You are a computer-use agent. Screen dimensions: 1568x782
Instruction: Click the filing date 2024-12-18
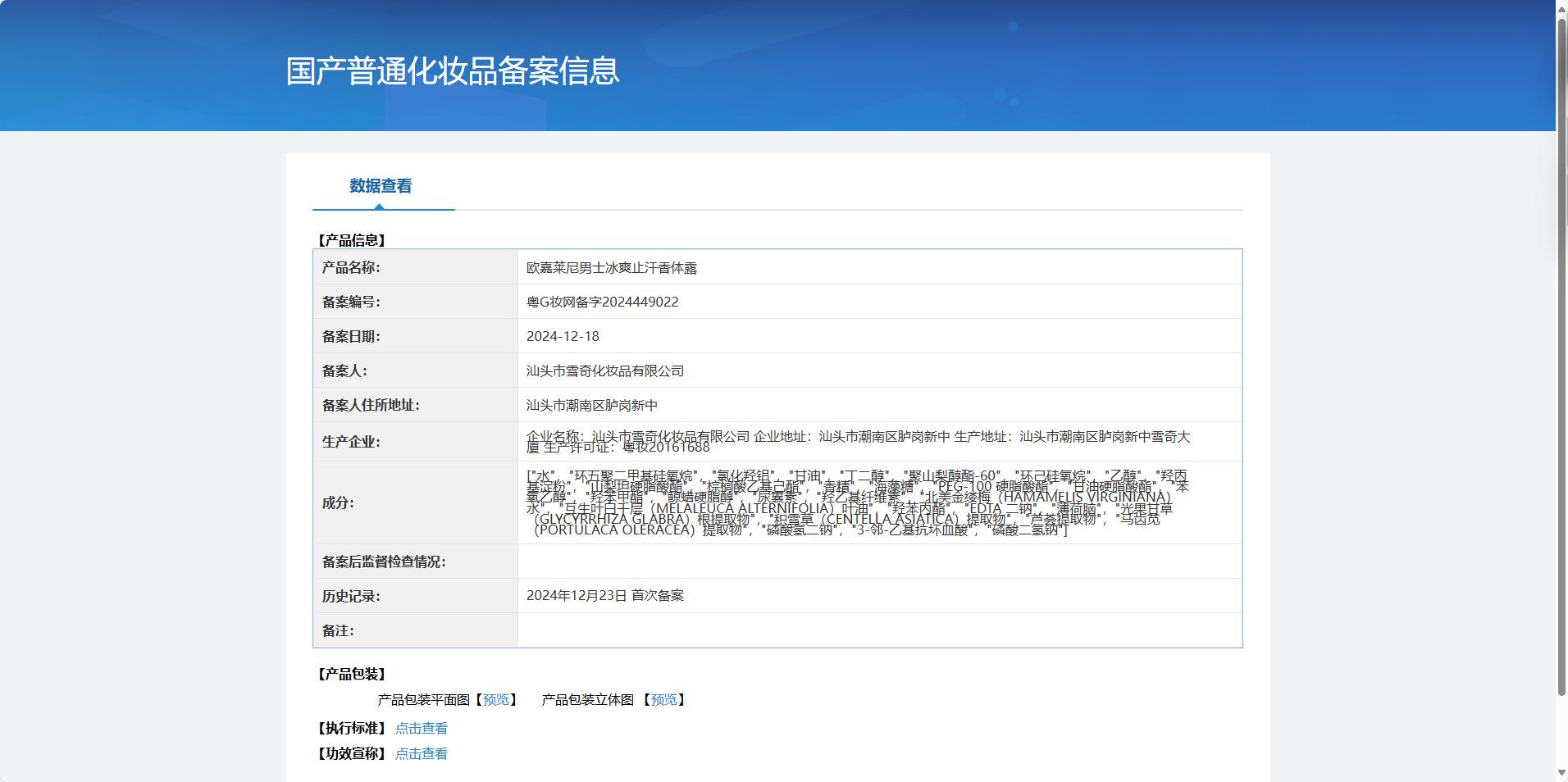click(563, 336)
